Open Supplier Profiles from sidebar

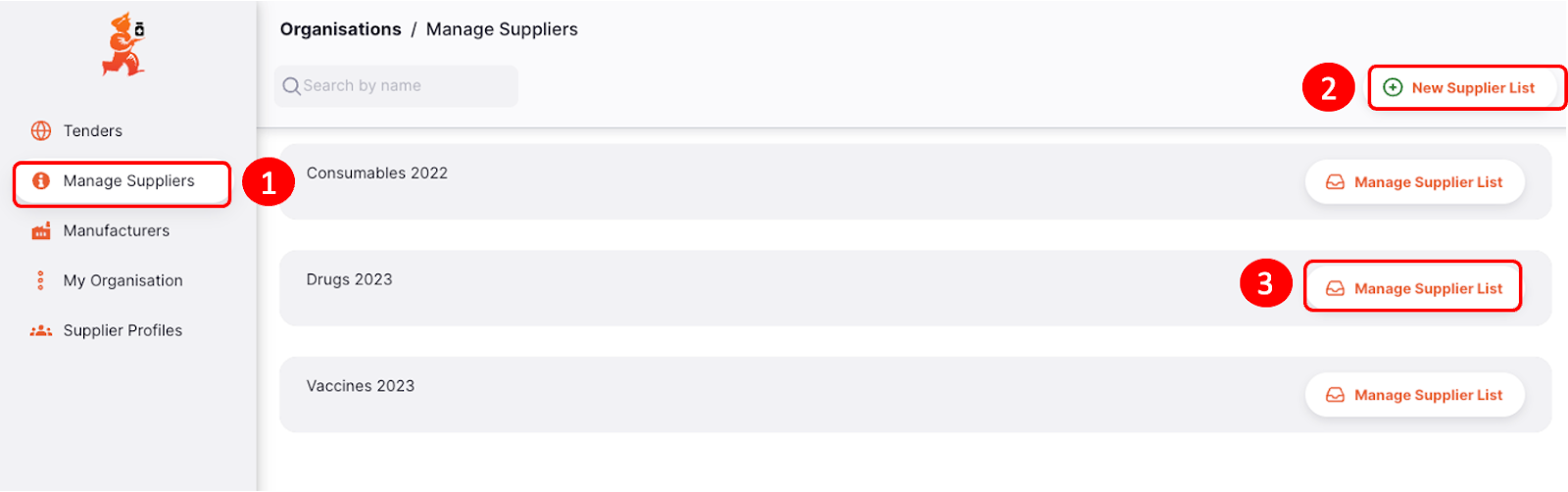coord(122,330)
